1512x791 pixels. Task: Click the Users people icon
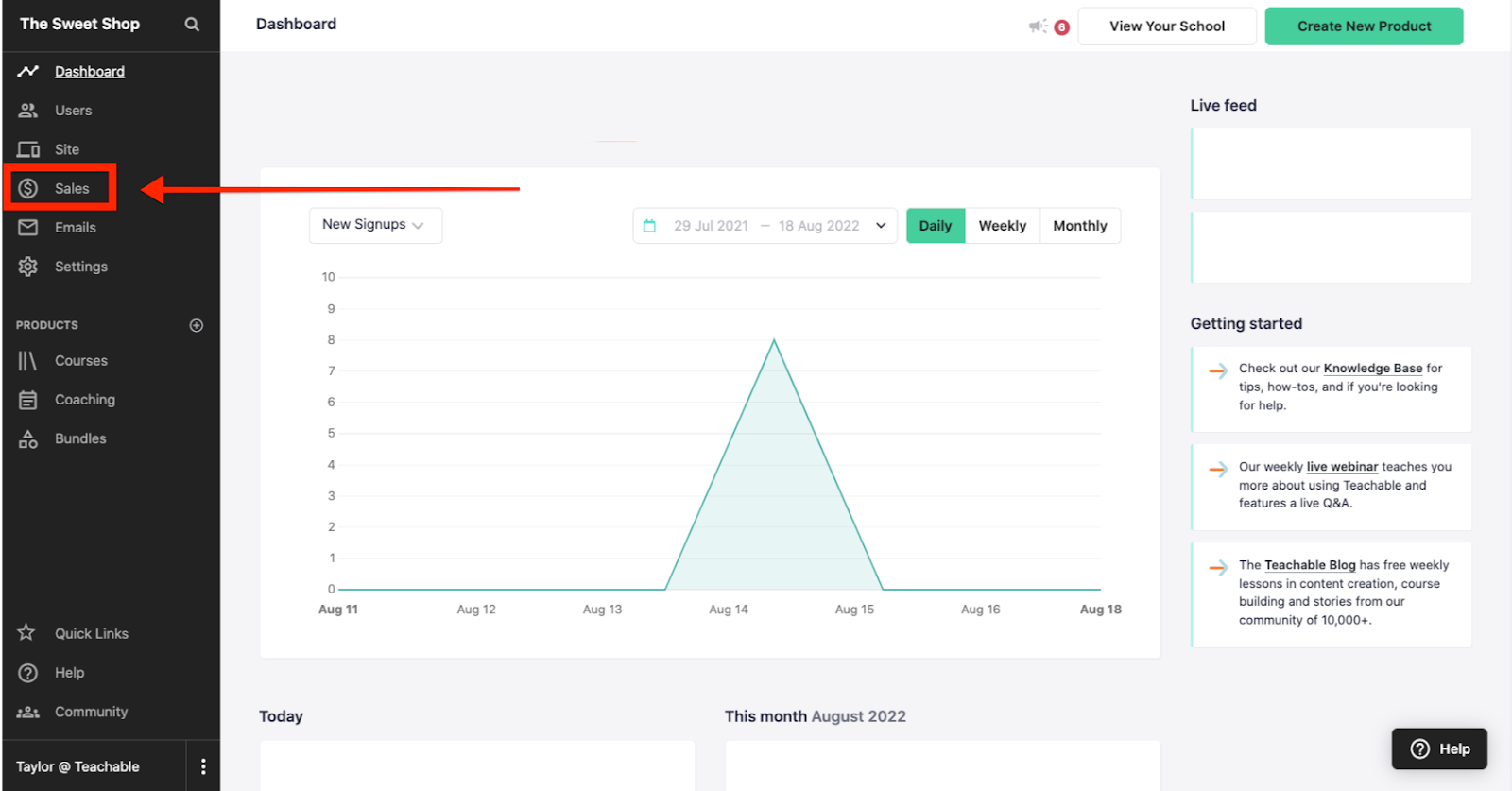click(x=28, y=111)
